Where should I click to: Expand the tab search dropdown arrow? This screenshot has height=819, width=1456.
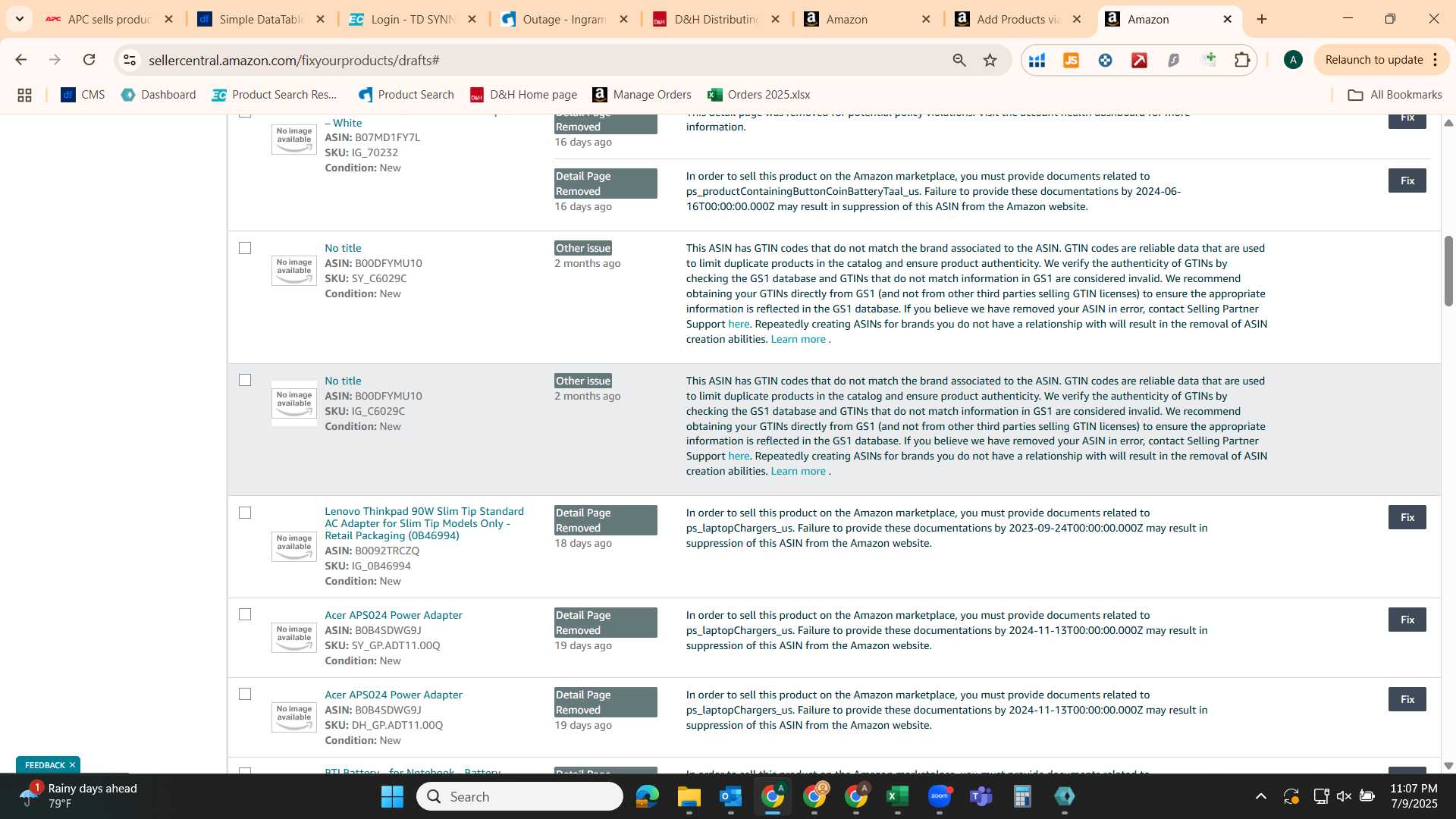(19, 19)
